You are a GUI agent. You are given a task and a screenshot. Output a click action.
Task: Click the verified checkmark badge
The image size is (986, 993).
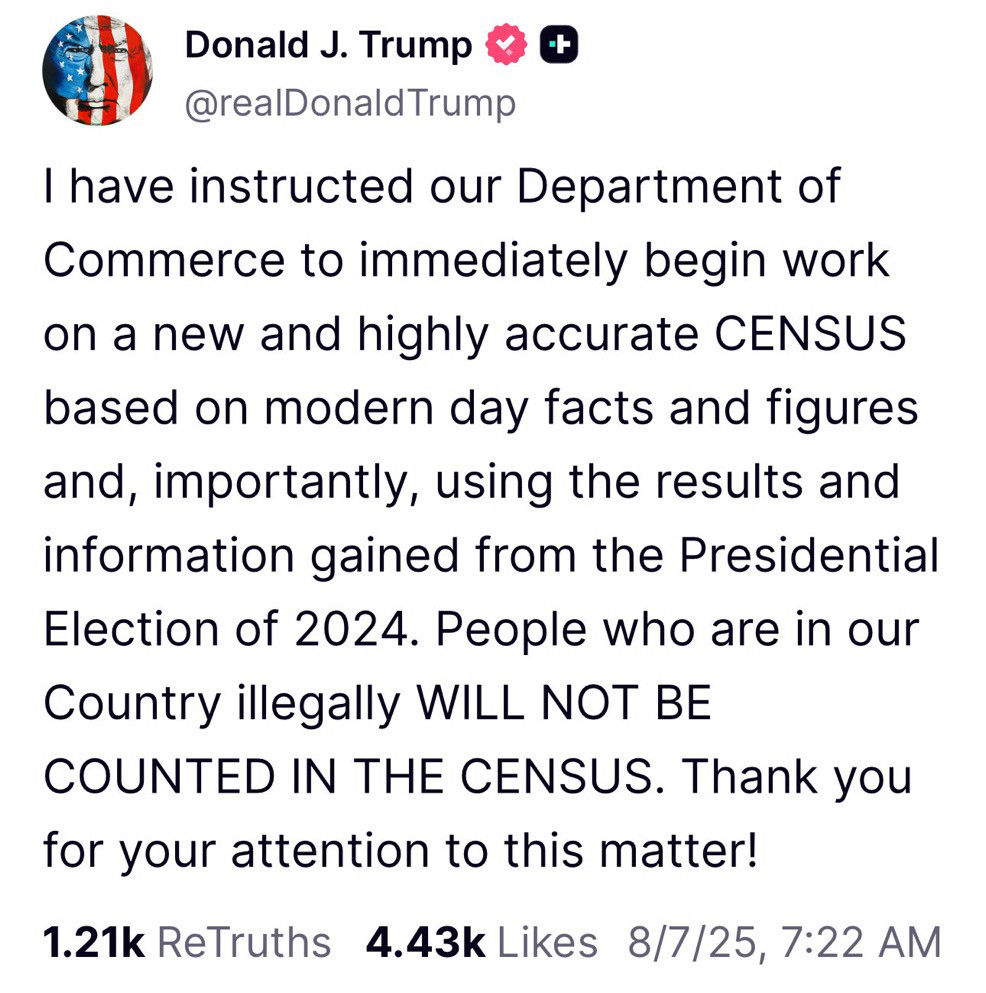[507, 45]
